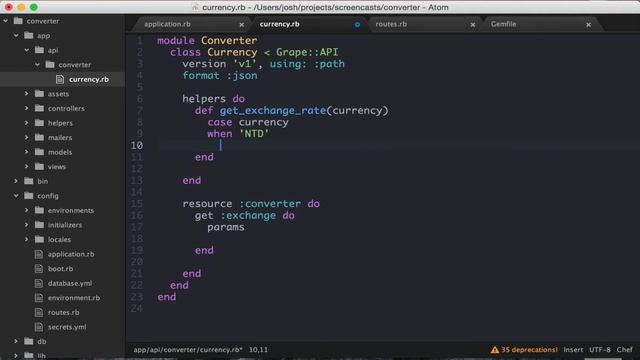This screenshot has height=360, width=640.
Task: Open secrets.yml in the tree view
Action: pos(67,327)
